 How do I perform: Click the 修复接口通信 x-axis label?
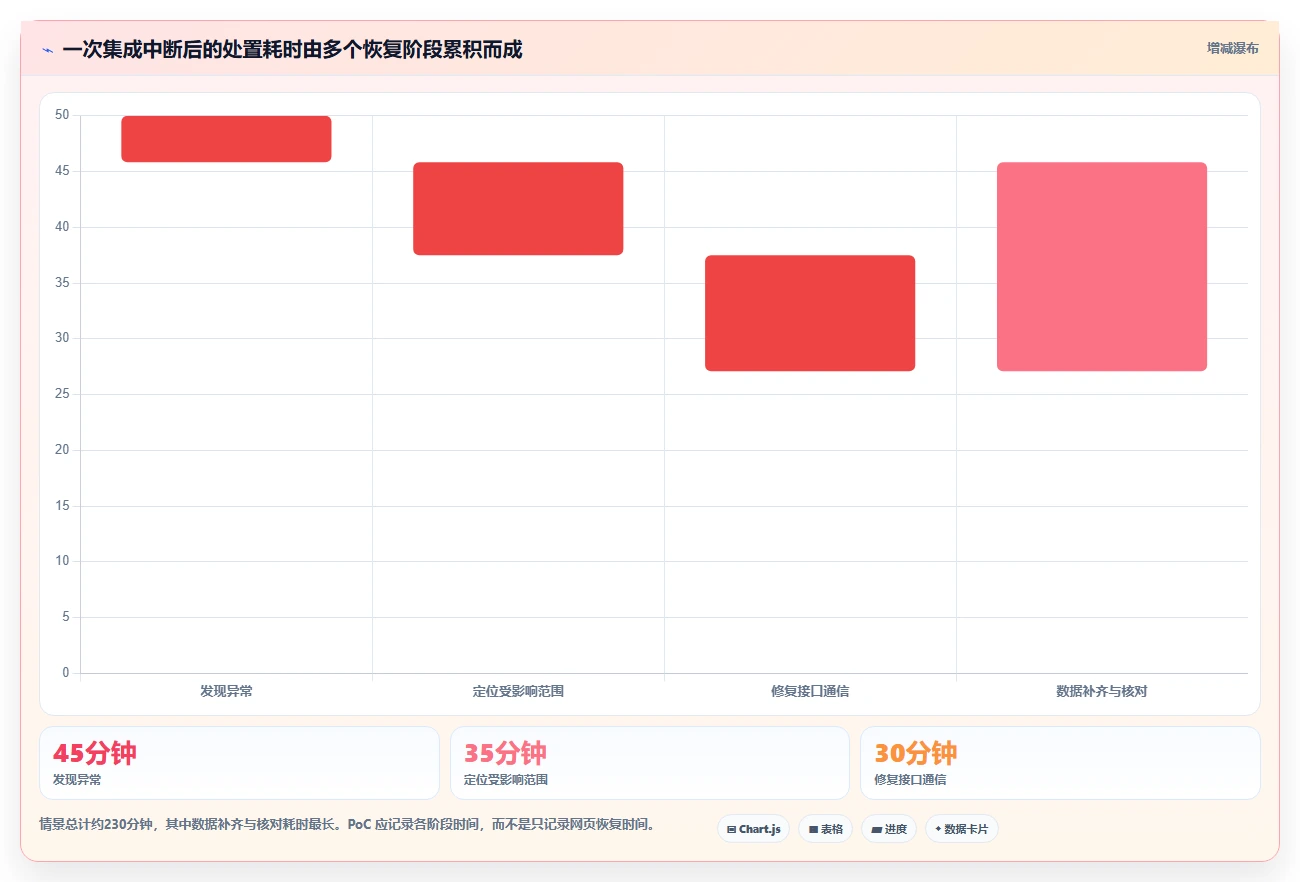click(x=810, y=691)
